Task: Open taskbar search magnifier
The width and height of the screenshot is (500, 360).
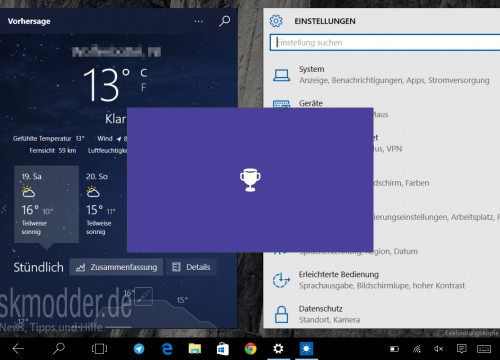Action: [59, 348]
